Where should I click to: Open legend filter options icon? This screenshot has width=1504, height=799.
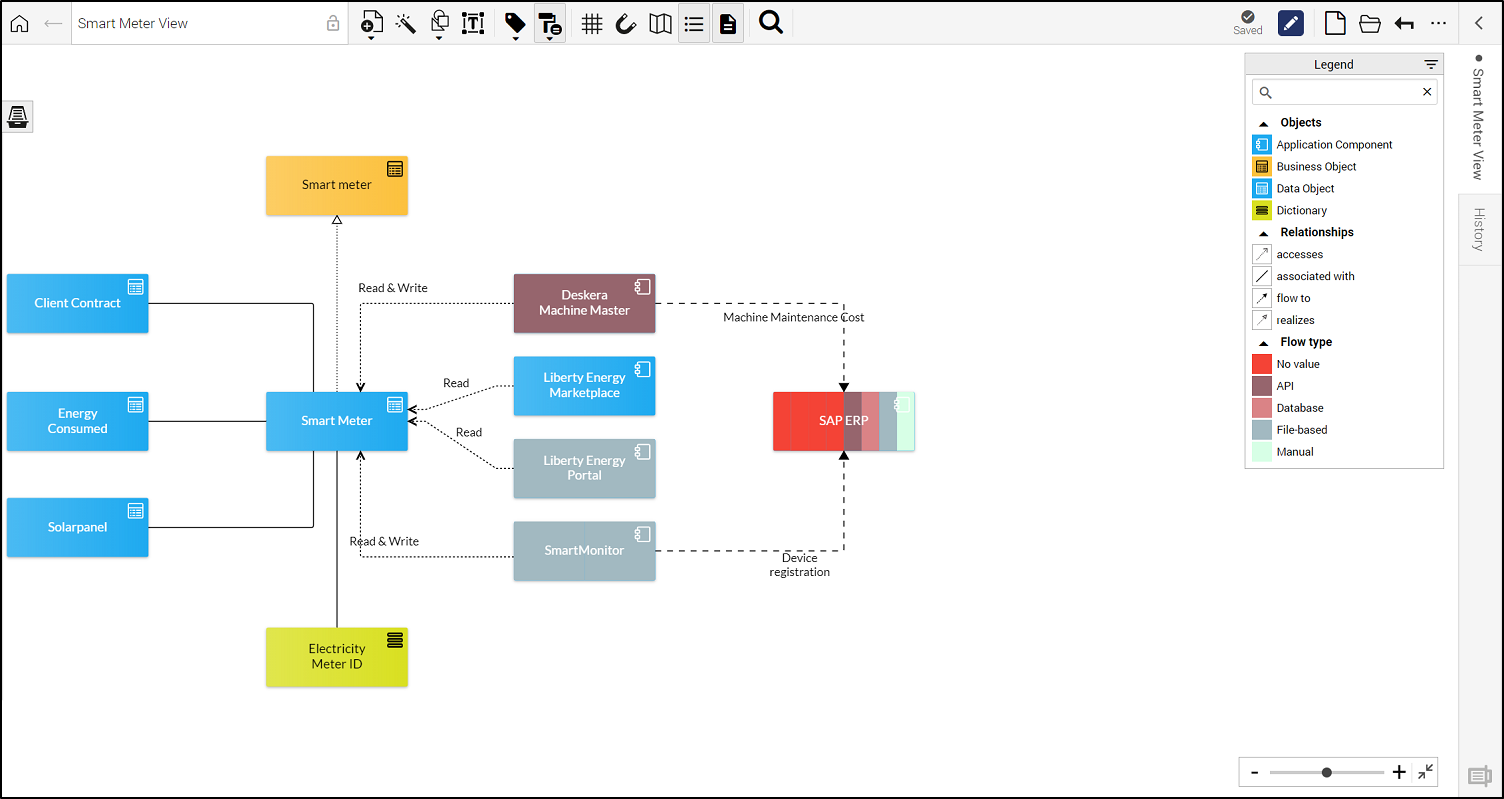click(x=1431, y=64)
